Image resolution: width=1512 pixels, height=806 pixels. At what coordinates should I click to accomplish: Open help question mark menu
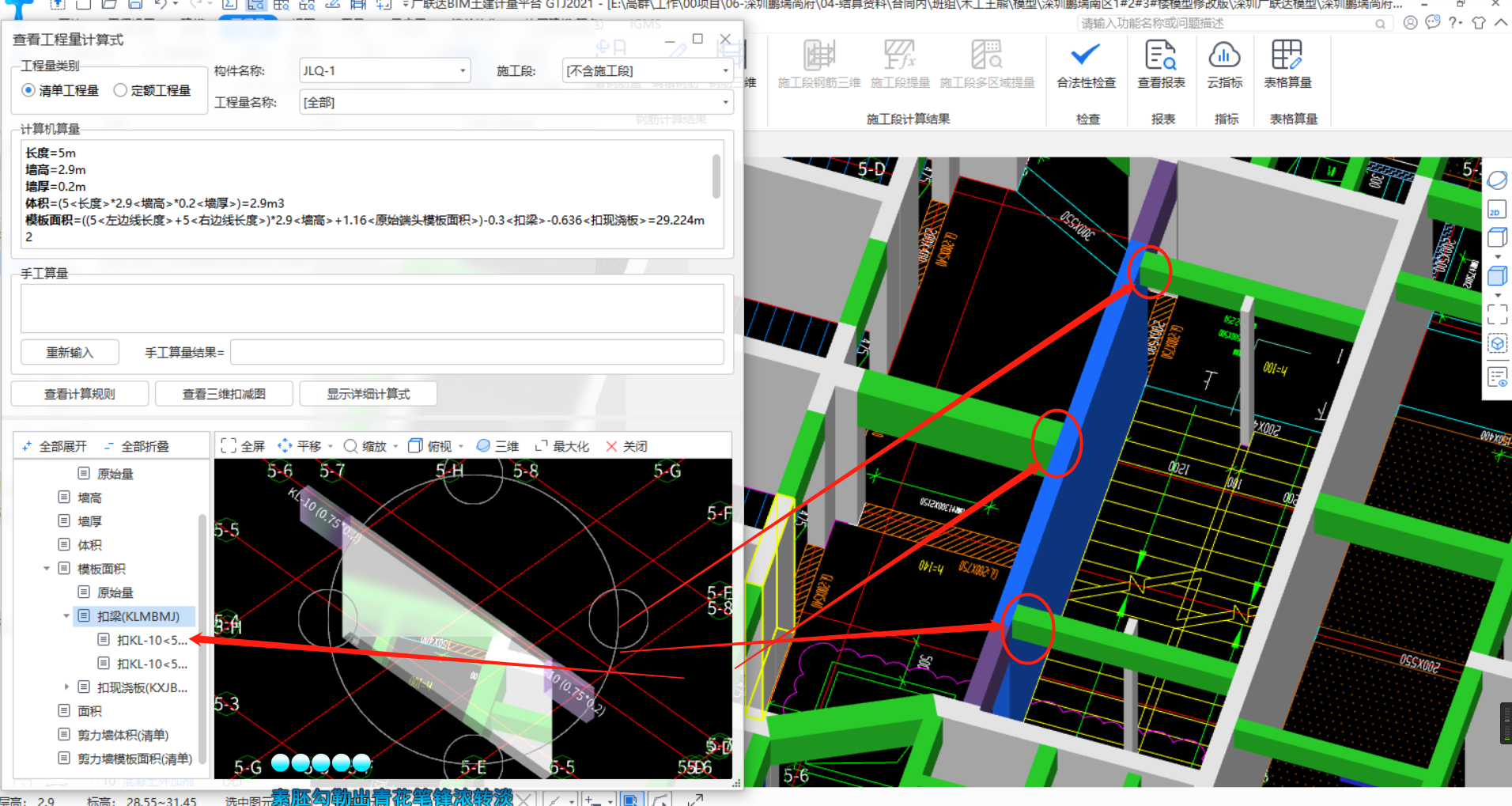[1455, 23]
